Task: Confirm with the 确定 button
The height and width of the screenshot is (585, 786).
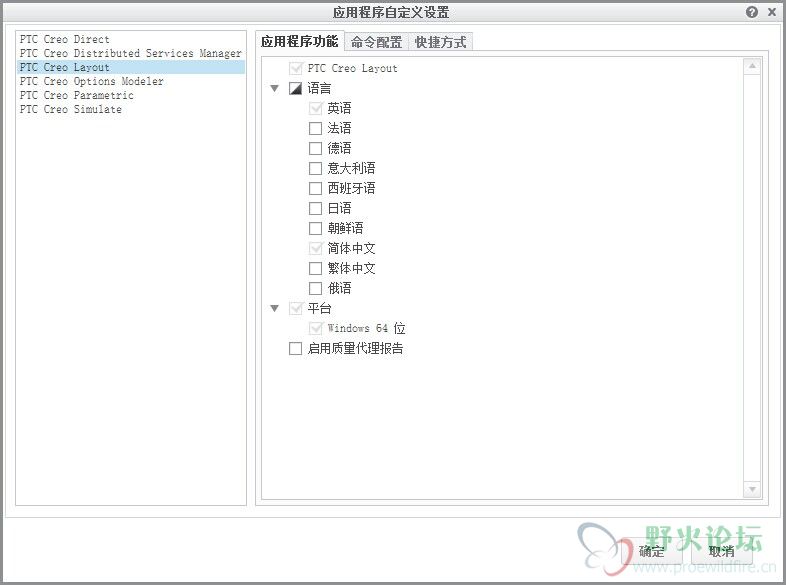Action: coord(652,551)
